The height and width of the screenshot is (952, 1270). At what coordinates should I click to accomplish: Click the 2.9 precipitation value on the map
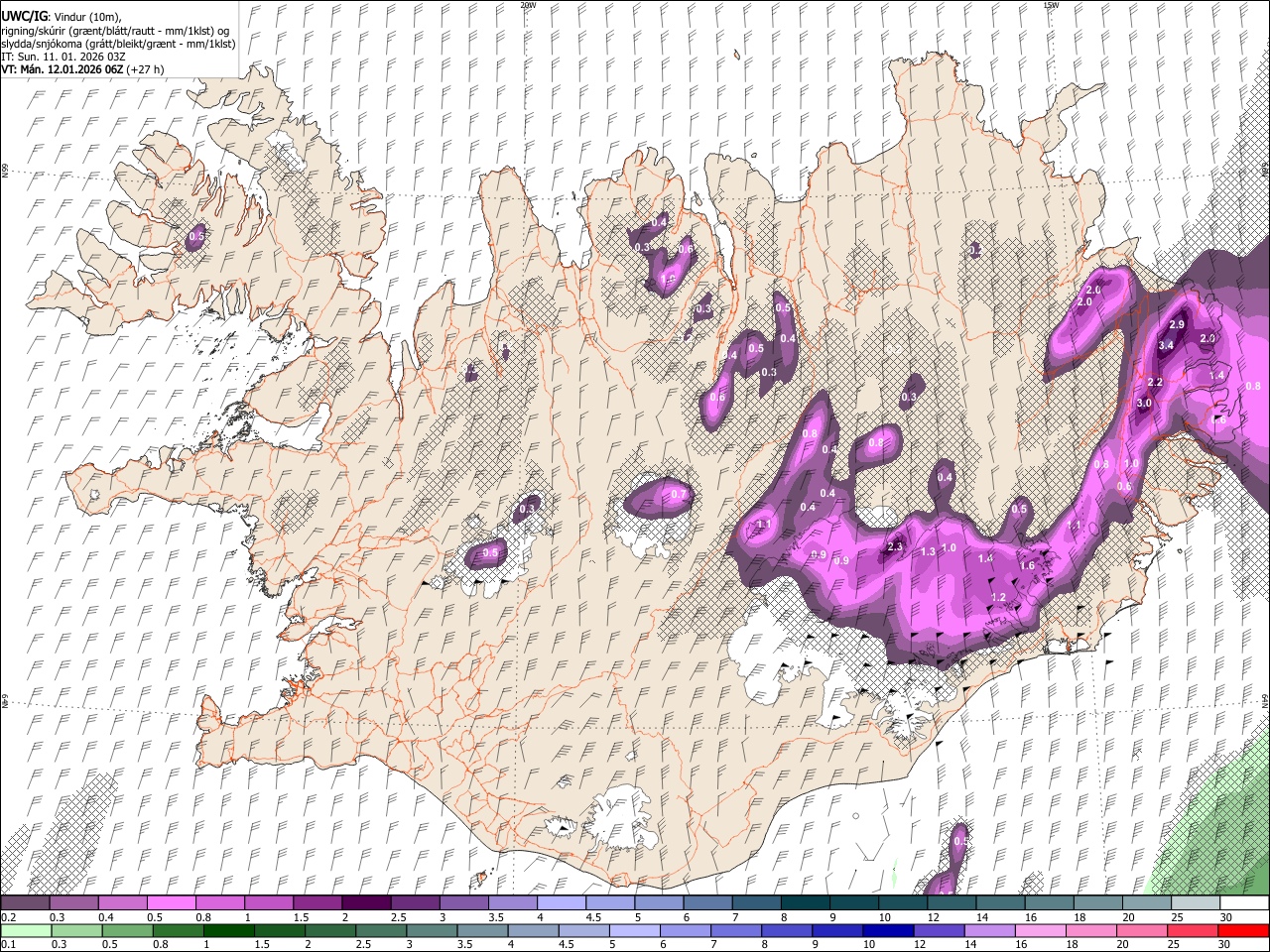click(x=1178, y=325)
